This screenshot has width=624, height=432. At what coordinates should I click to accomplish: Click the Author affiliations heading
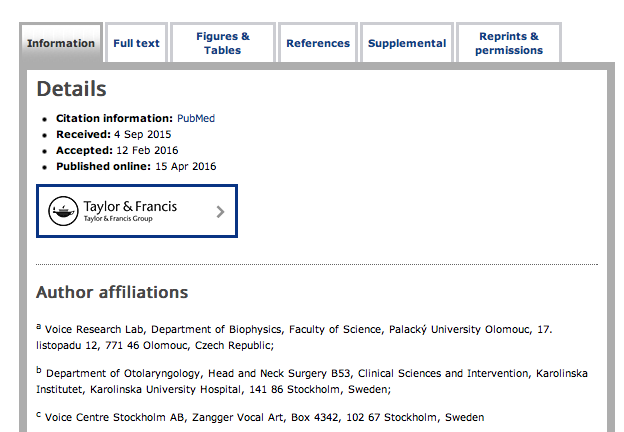point(112,292)
